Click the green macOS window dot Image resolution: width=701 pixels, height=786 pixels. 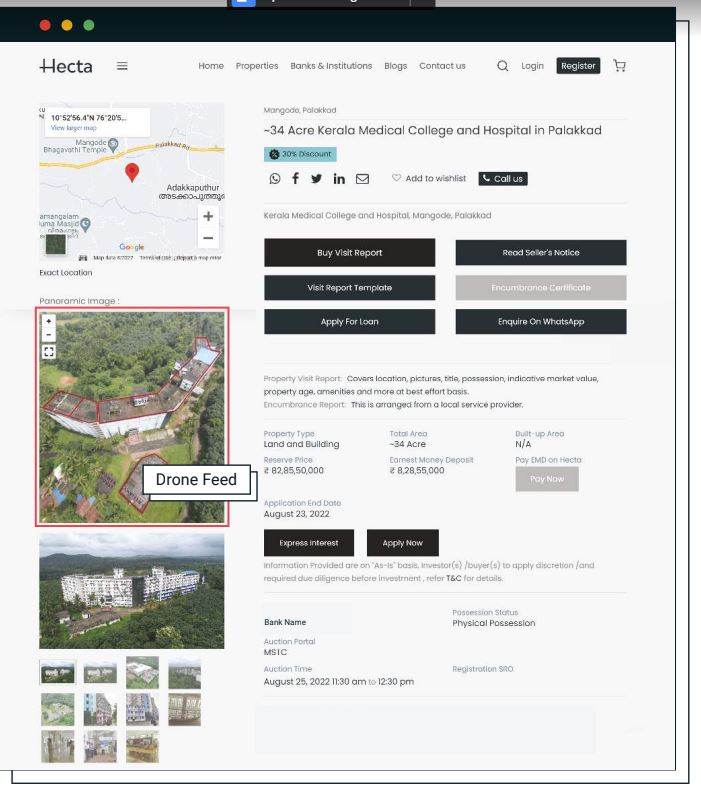(x=89, y=25)
